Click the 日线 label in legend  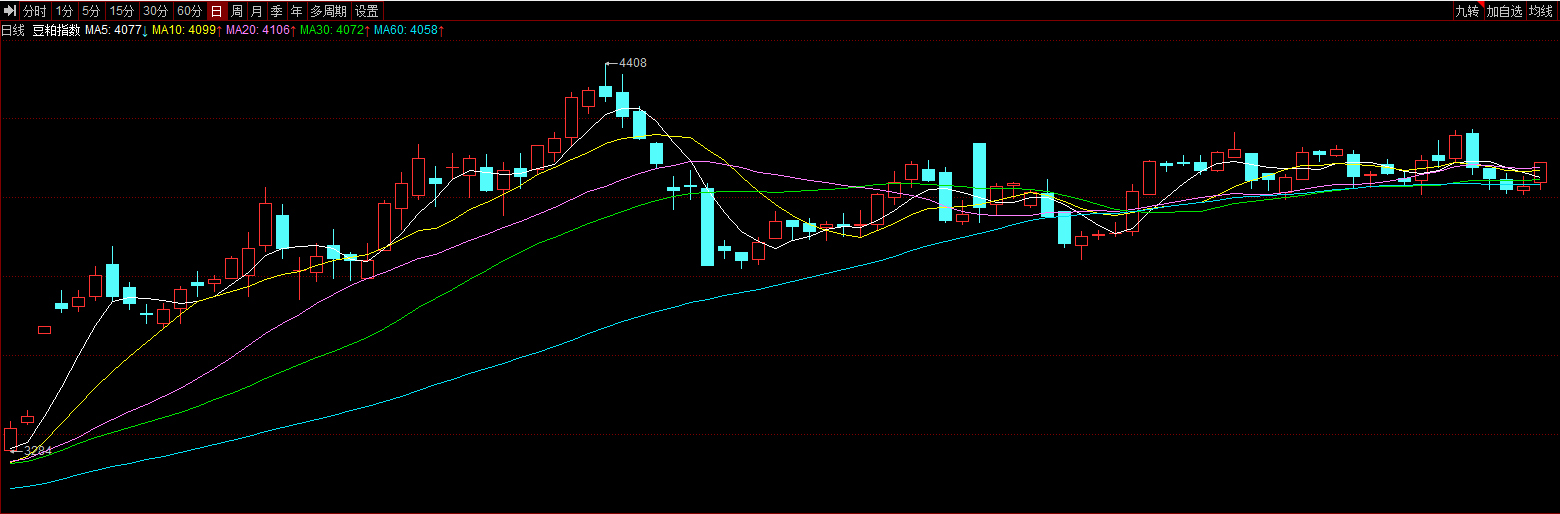13,31
